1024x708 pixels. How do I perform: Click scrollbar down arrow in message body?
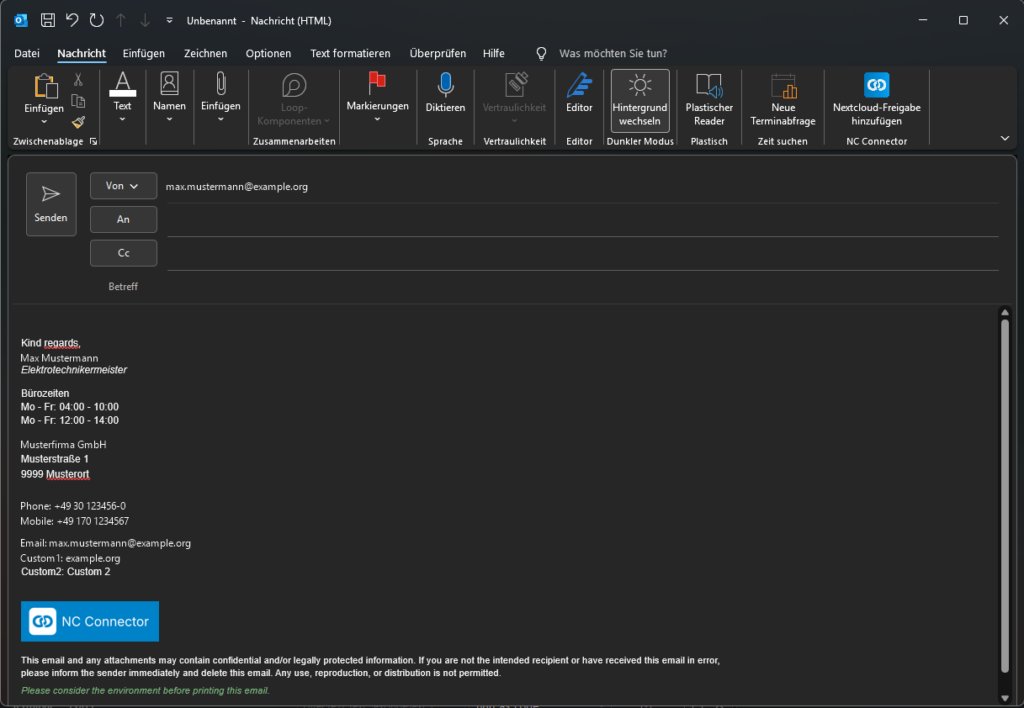pyautogui.click(x=1005, y=699)
